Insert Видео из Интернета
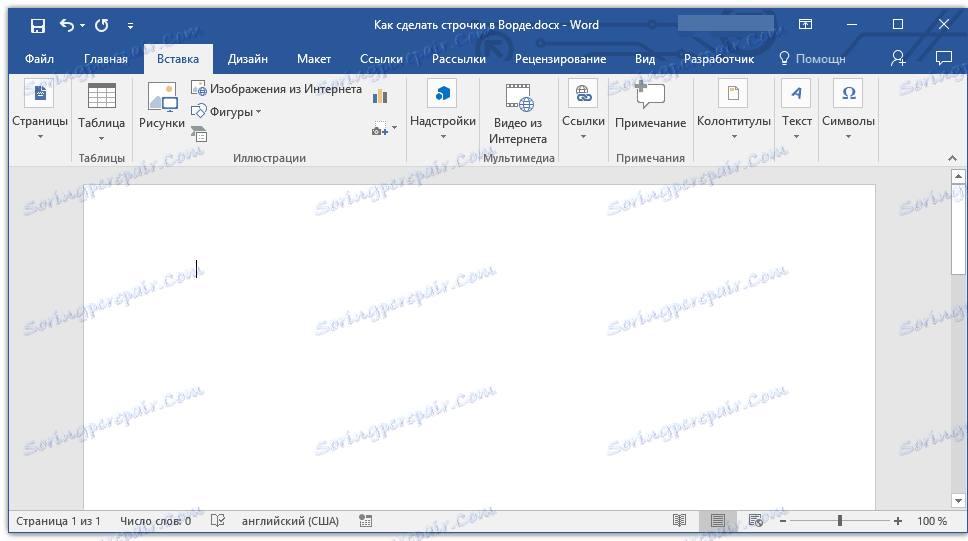The height and width of the screenshot is (541, 968). (x=518, y=114)
